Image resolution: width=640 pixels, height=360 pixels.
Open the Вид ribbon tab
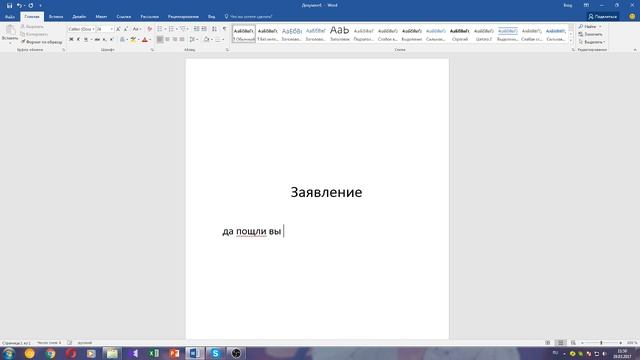[211, 17]
